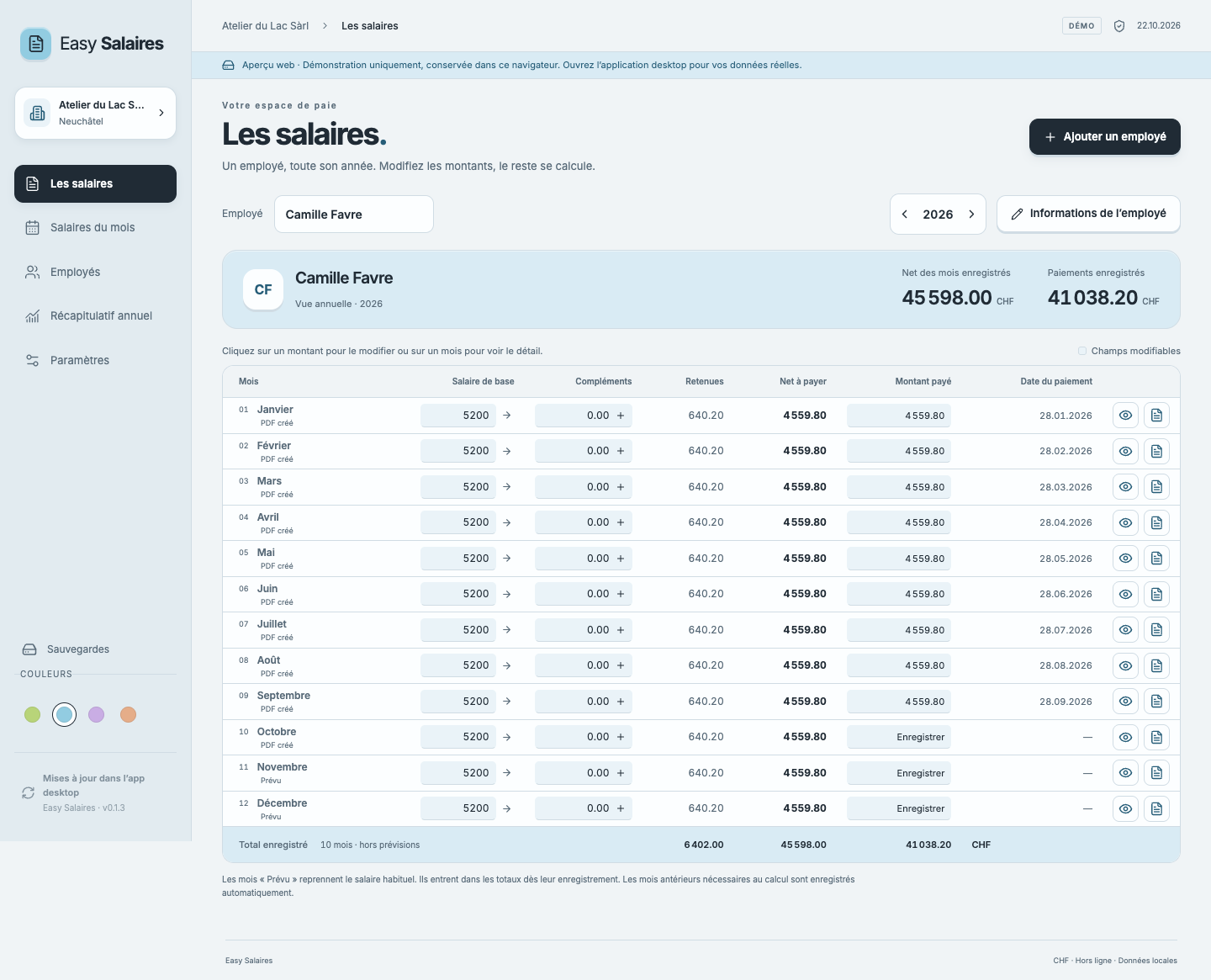
Task: View details with the eye icon for Juillet
Action: [1125, 630]
